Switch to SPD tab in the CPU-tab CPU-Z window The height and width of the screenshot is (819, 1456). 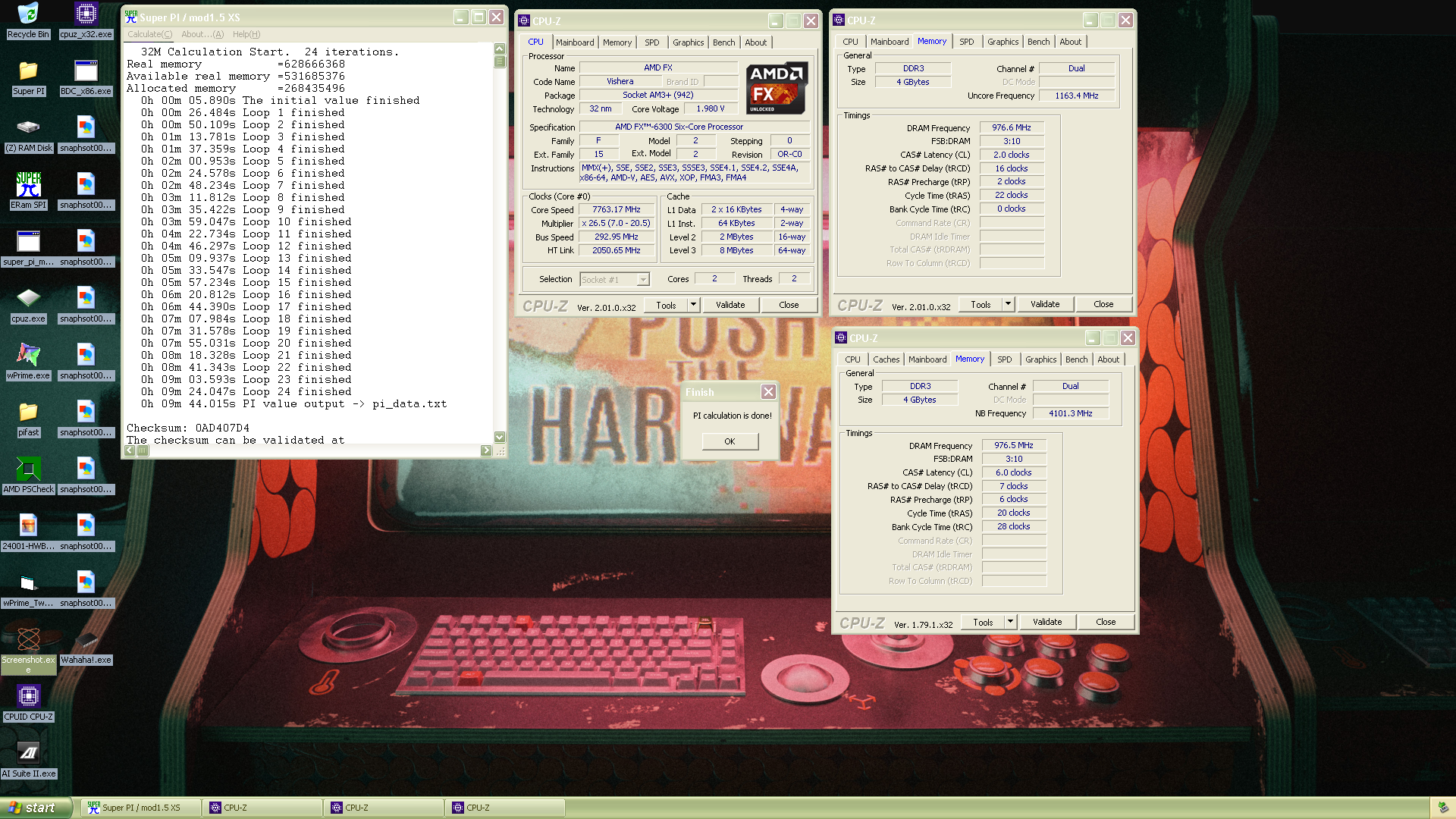pos(651,42)
